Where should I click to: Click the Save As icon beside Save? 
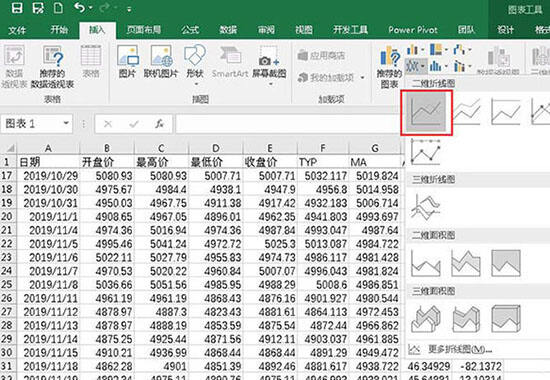click(x=38, y=8)
